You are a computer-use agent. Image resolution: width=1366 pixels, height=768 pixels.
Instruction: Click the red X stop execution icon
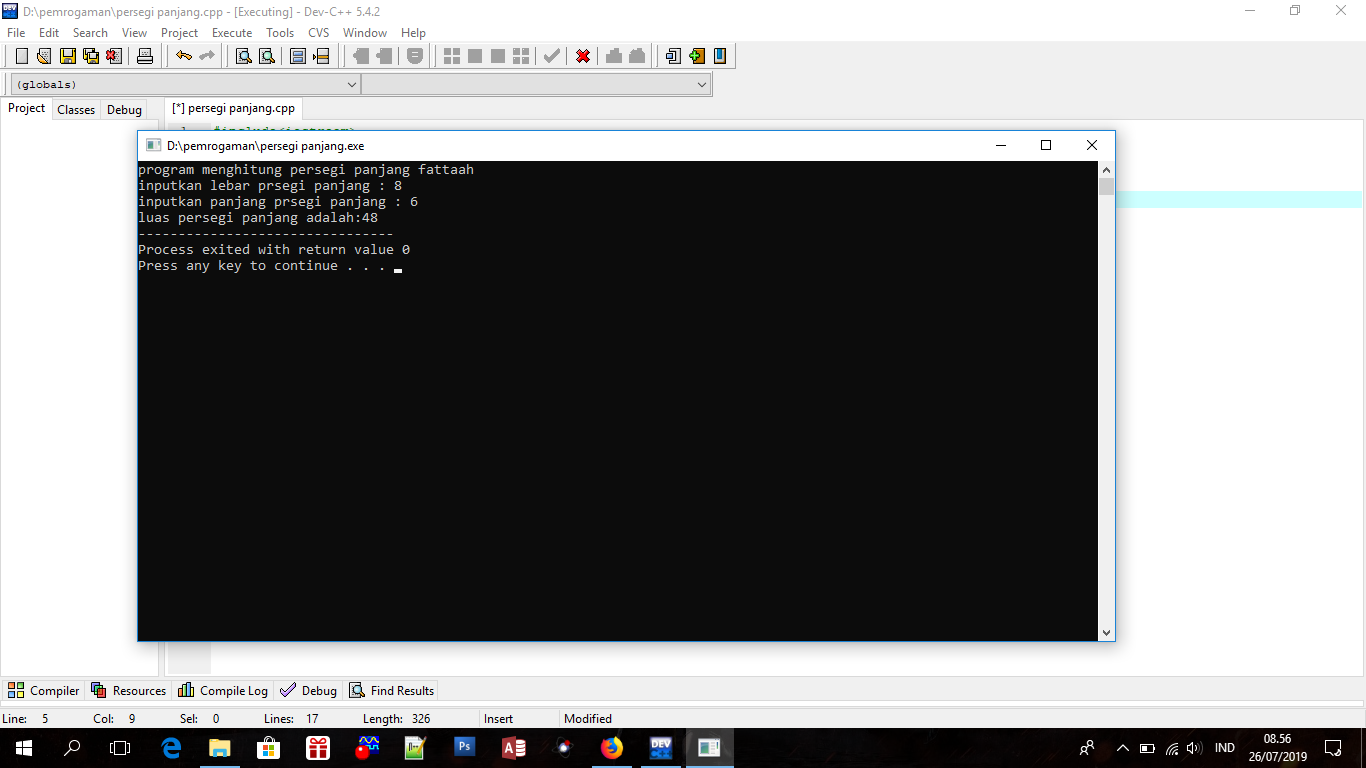[583, 56]
